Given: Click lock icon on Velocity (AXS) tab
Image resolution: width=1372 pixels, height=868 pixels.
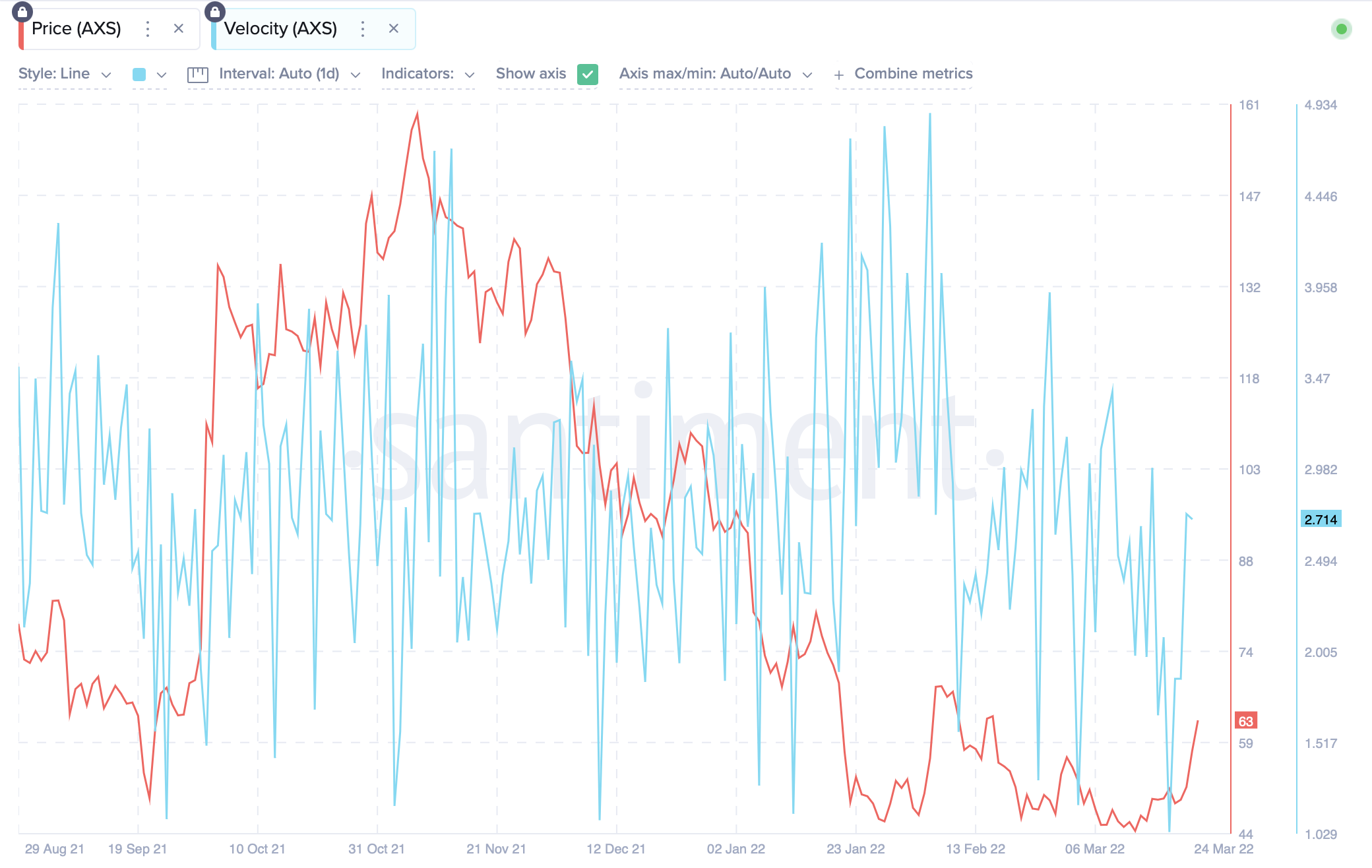Looking at the screenshot, I should (215, 11).
